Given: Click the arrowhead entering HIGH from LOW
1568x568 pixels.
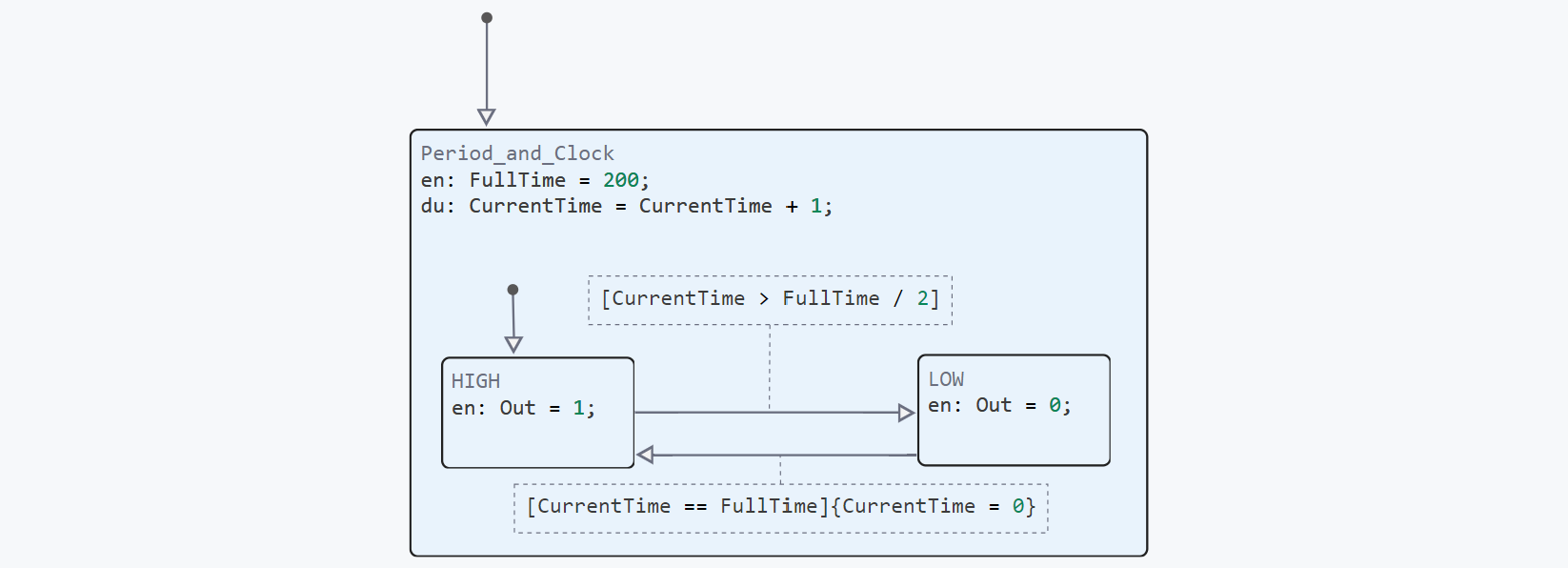Looking at the screenshot, I should [x=646, y=455].
